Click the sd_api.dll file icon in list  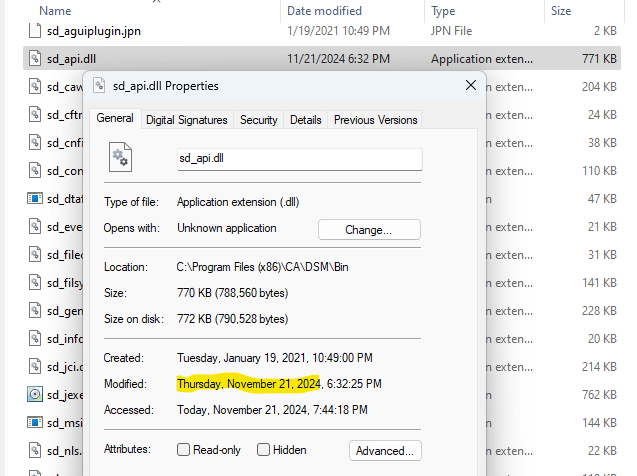(35, 59)
